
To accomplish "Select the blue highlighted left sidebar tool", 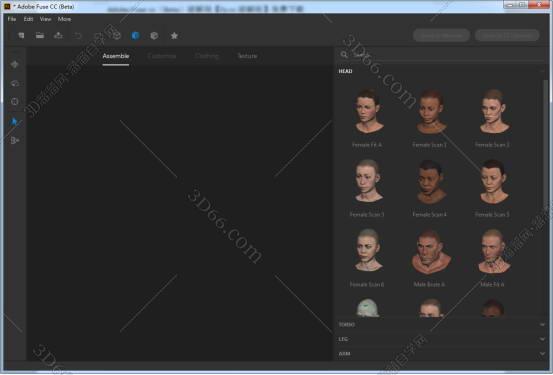I will click(x=14, y=121).
